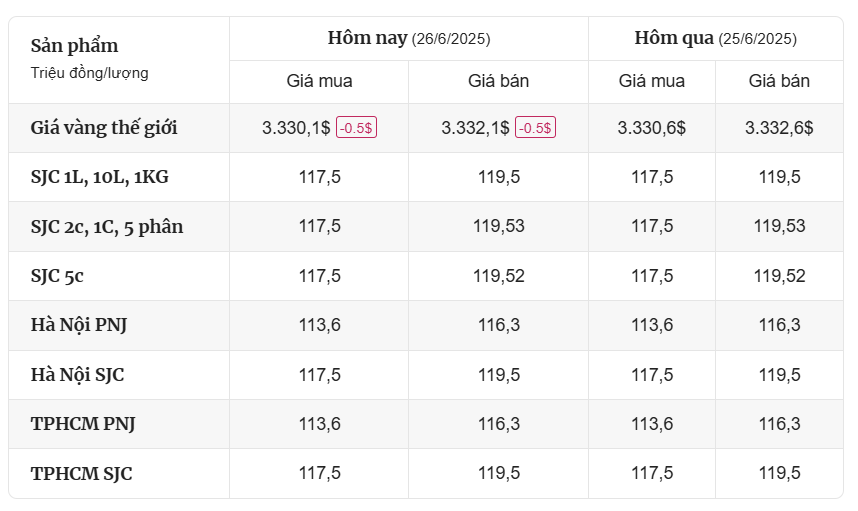The image size is (858, 511).
Task: Click the TPHCM PNJ row label
Action: click(83, 424)
